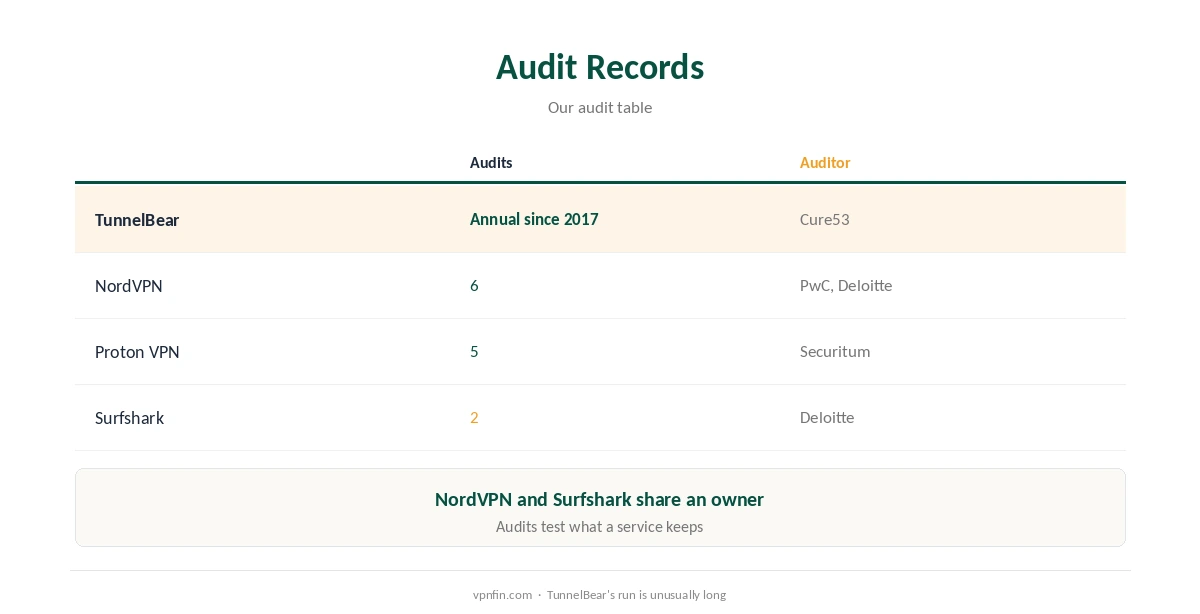Select "TunnelBear's run is unusually long" footer
This screenshot has width=1200, height=614.
tap(636, 595)
